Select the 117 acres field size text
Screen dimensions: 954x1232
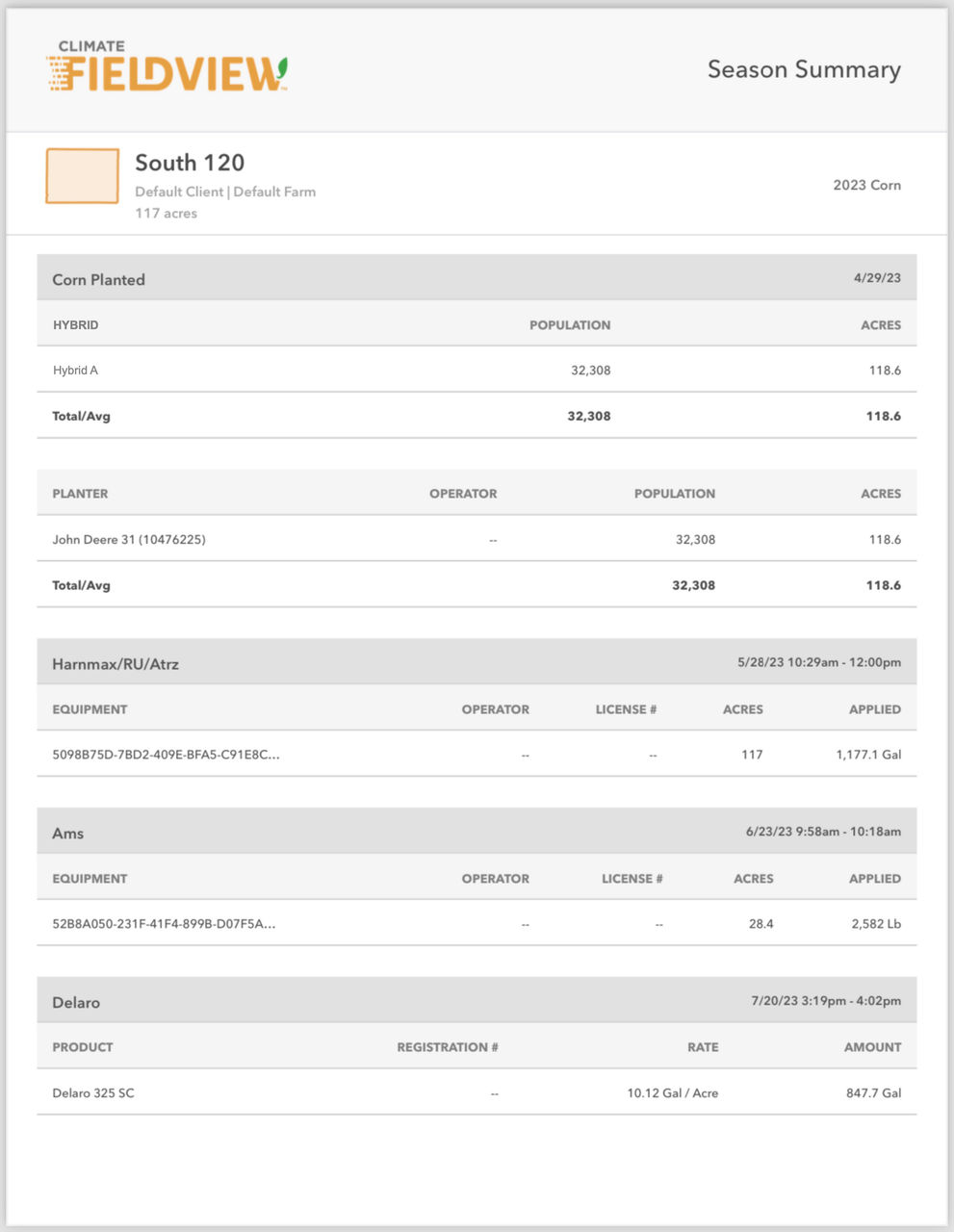166,213
